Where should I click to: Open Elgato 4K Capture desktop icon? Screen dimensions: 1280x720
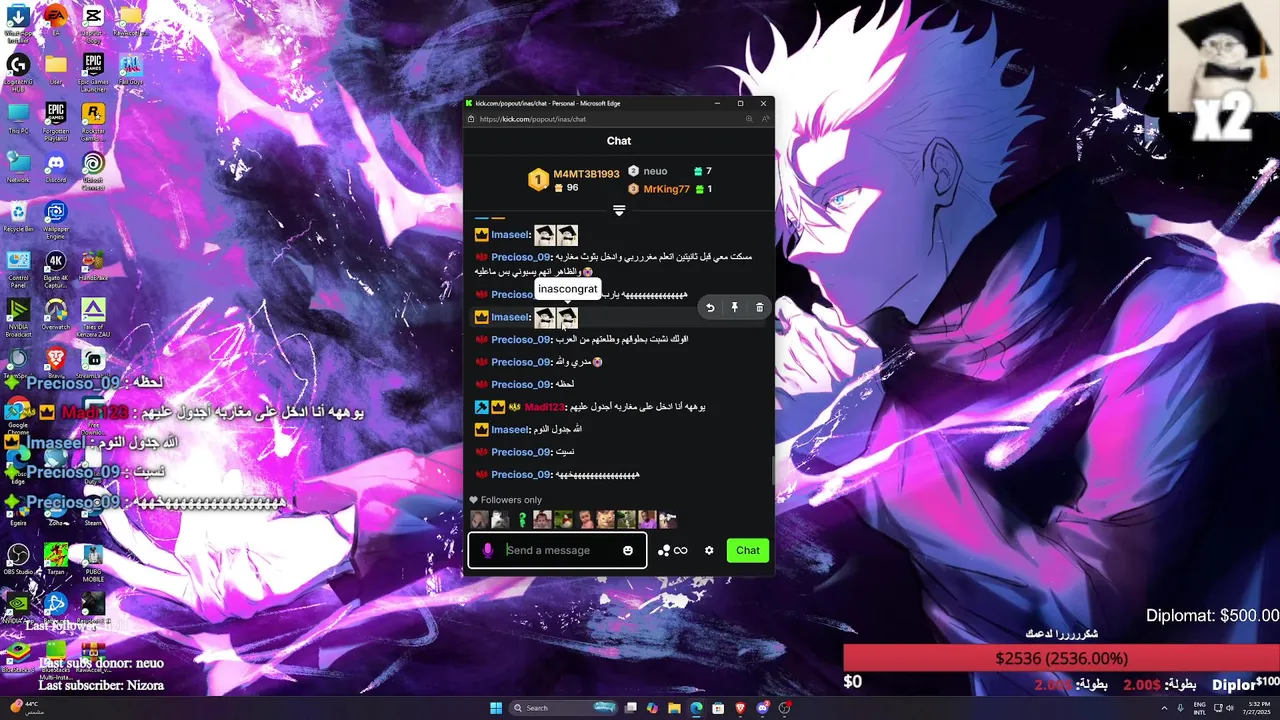[x=56, y=270]
